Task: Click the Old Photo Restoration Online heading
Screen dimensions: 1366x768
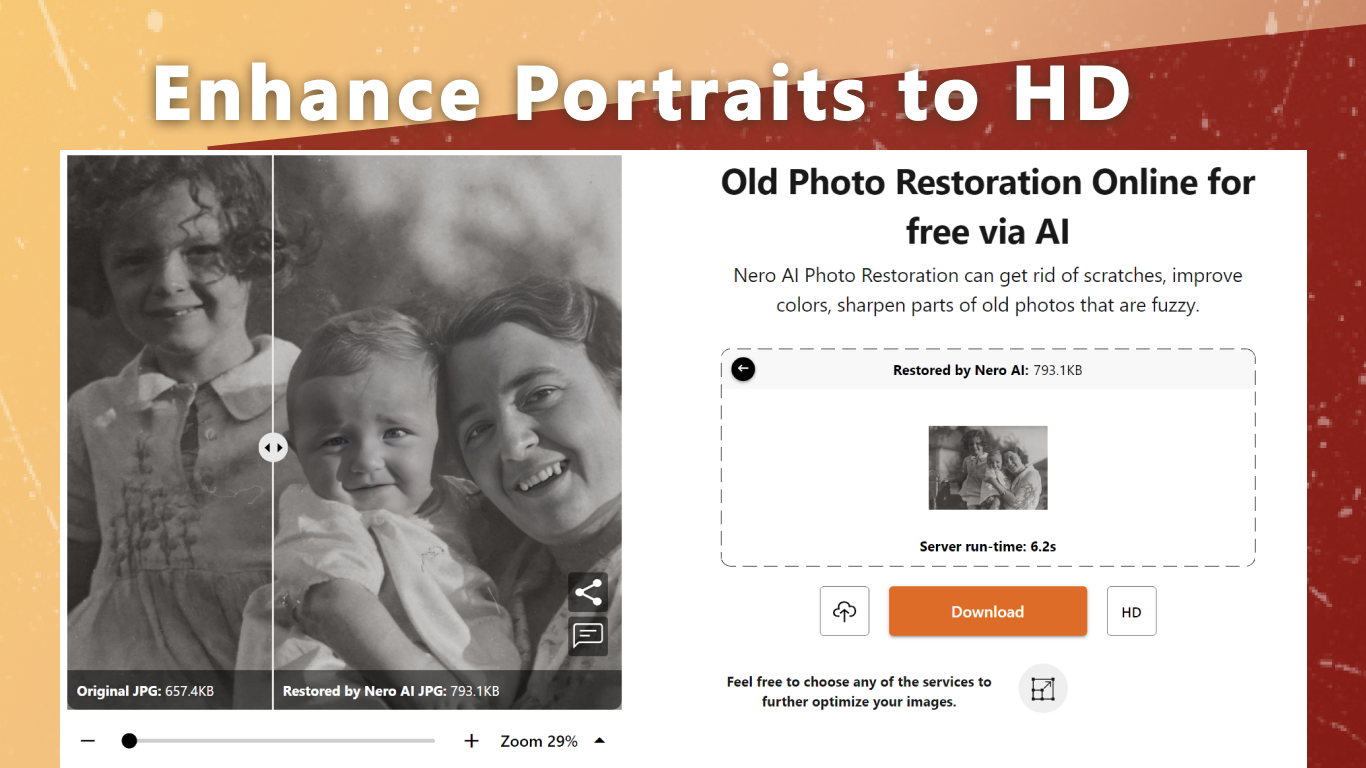Action: click(988, 207)
